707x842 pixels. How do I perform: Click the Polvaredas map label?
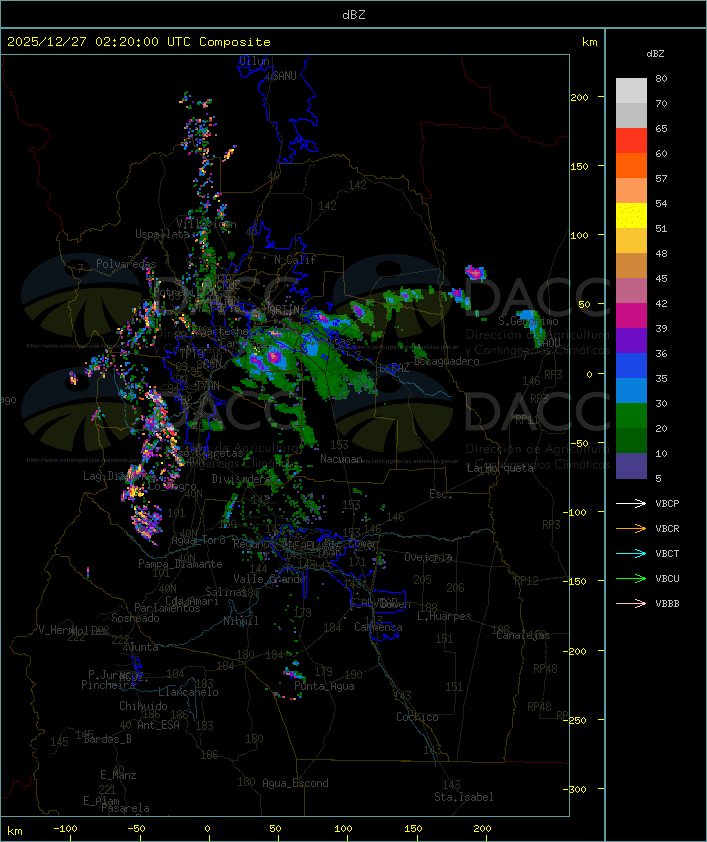pos(126,264)
